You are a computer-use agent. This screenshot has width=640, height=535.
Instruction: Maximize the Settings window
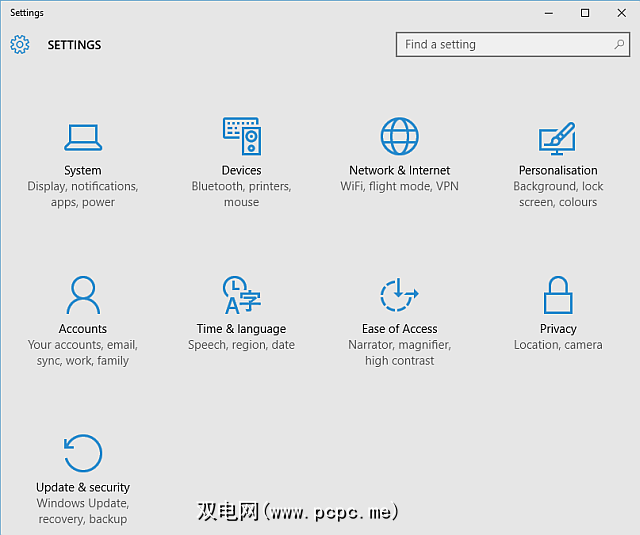pos(585,13)
